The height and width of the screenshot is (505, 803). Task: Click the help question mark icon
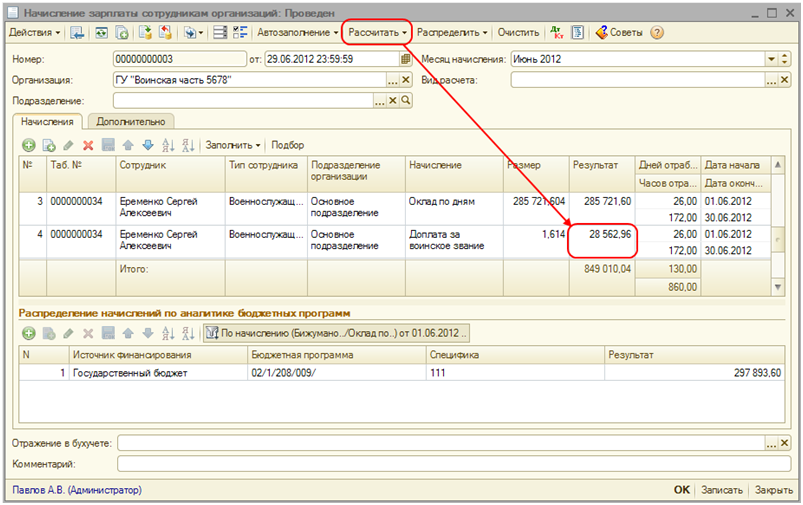(657, 32)
